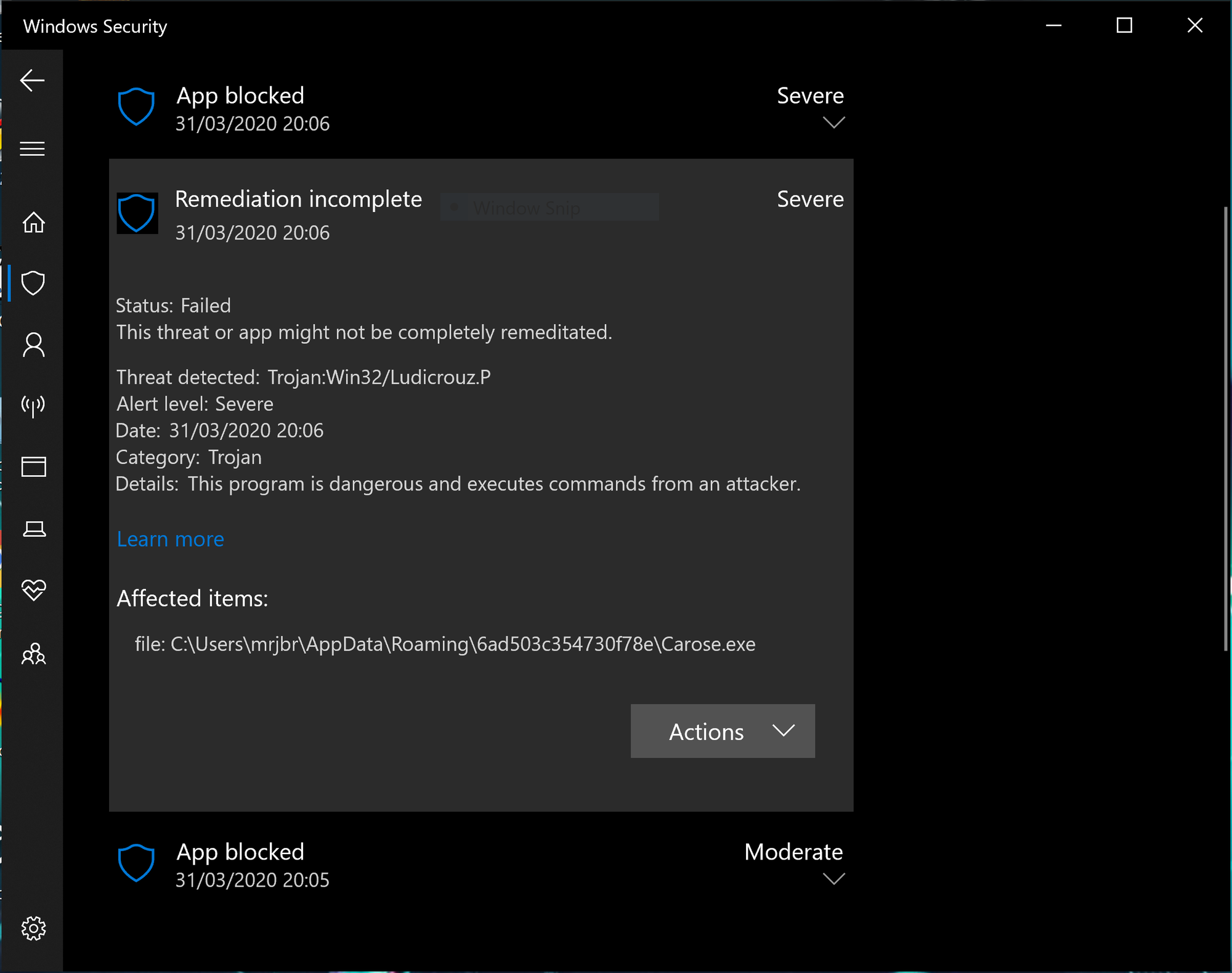Viewport: 1232px width, 973px height.
Task: Close the Windows Security window
Action: [x=1195, y=25]
